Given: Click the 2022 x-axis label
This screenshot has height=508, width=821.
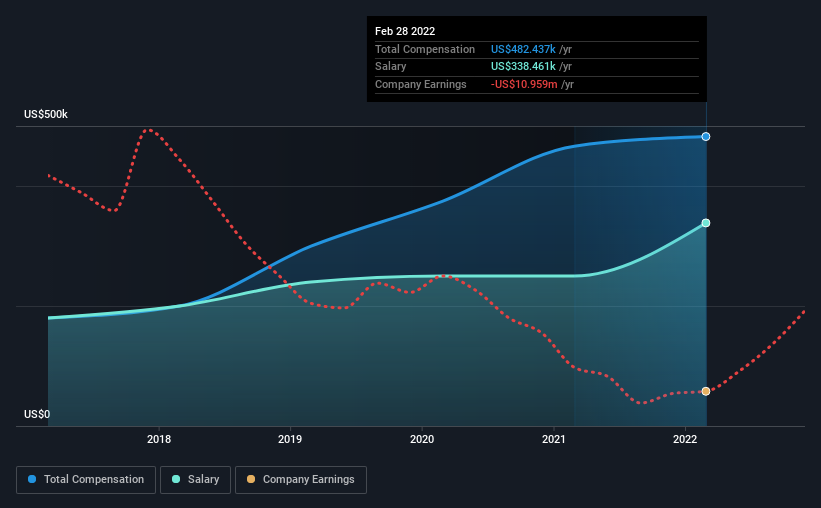Looking at the screenshot, I should tap(685, 439).
